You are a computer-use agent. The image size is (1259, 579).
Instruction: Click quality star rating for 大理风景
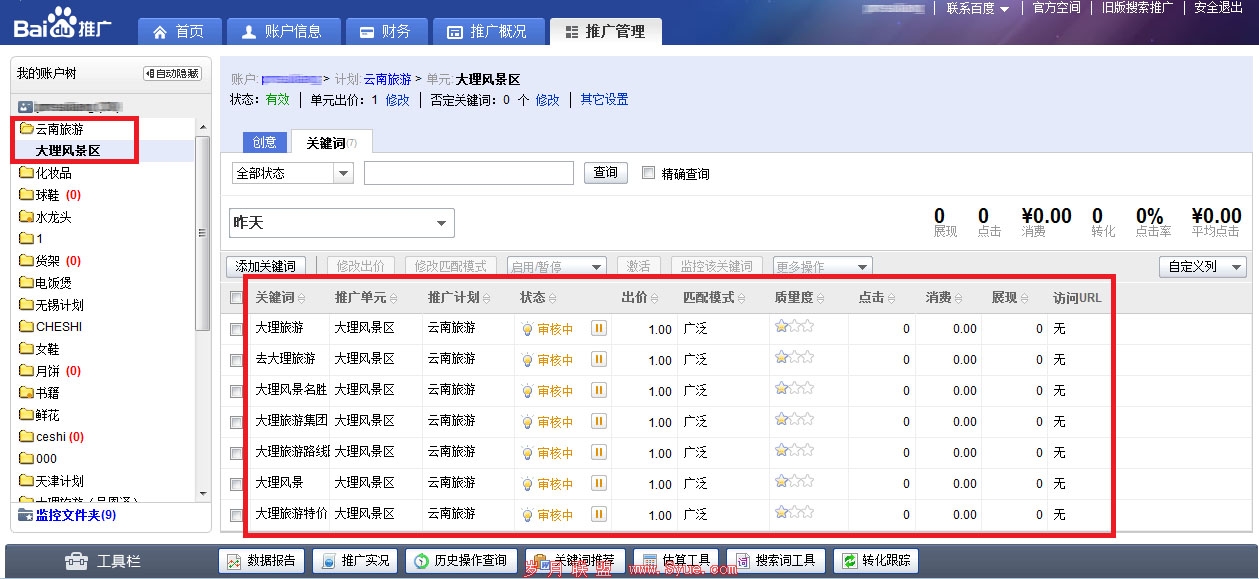click(794, 481)
